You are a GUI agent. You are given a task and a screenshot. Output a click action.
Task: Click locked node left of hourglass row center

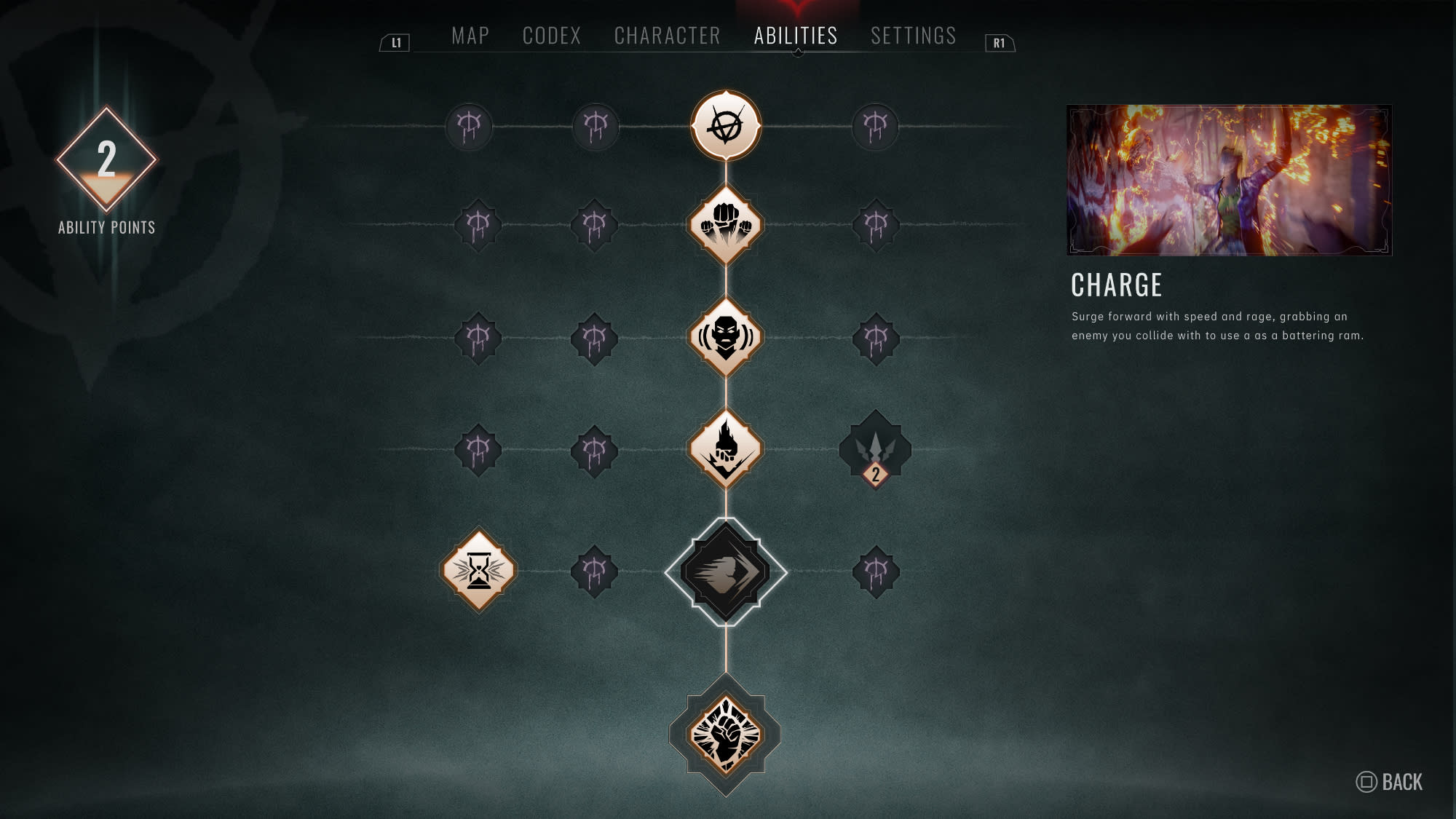tap(595, 572)
